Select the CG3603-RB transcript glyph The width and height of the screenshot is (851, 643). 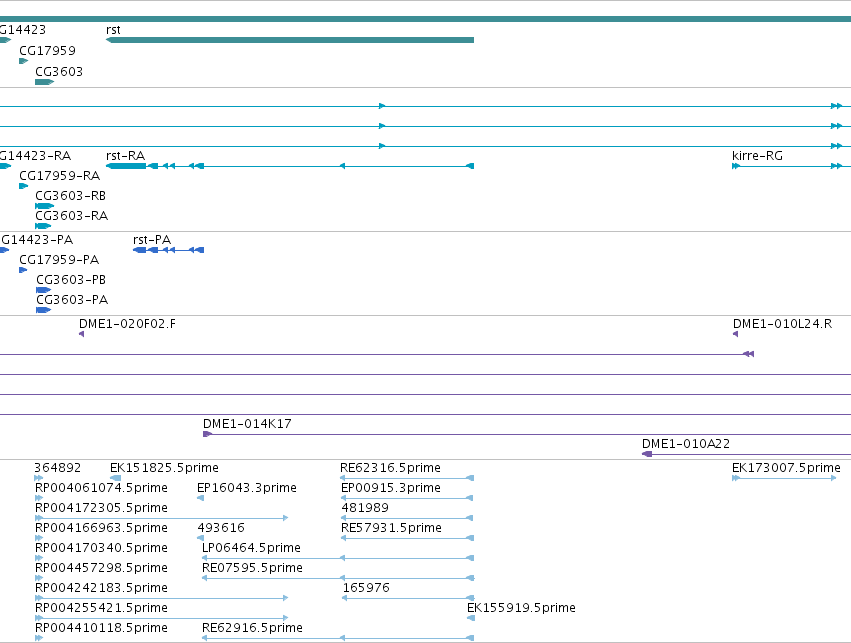click(45, 206)
